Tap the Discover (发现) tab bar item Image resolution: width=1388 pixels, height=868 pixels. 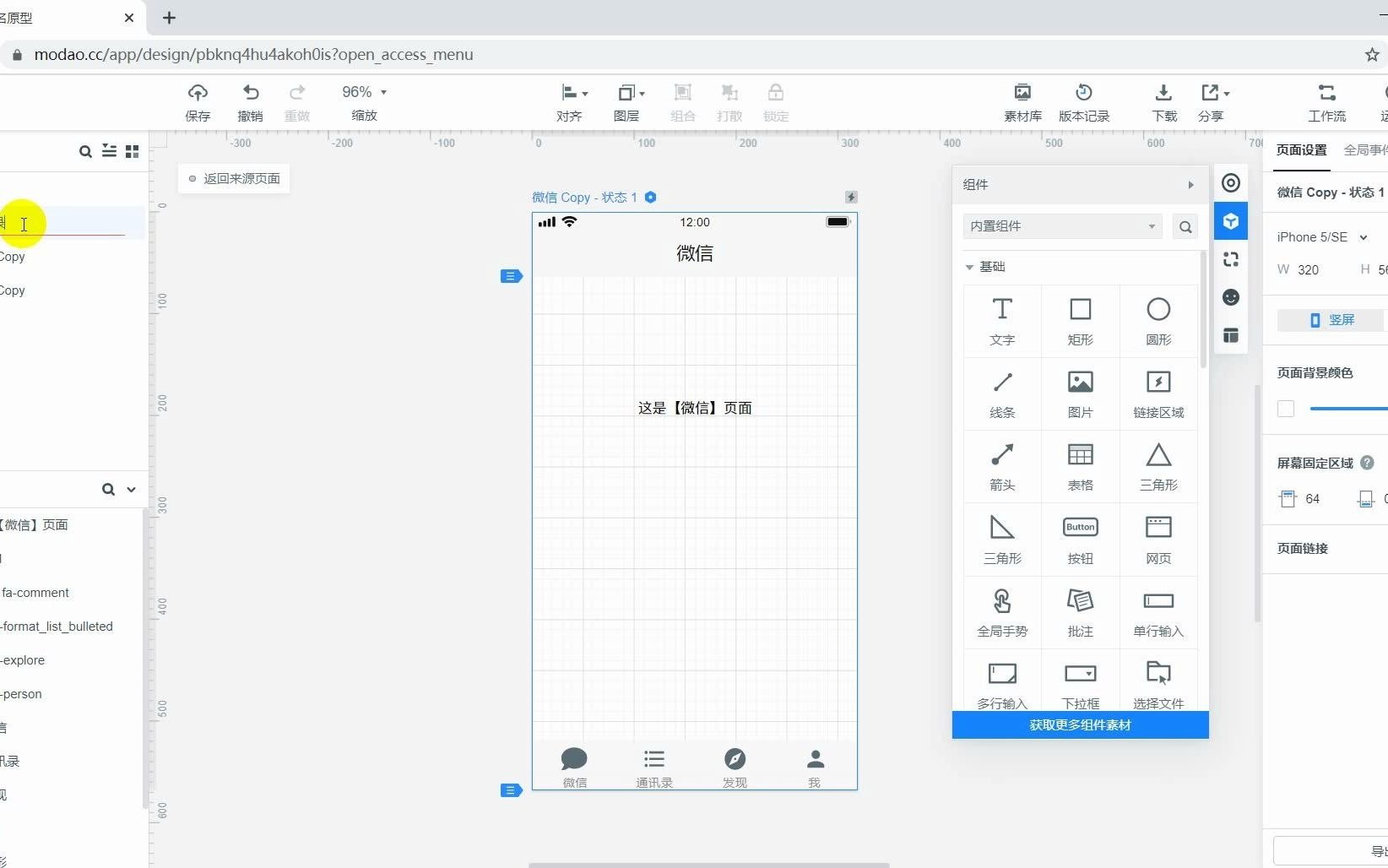click(735, 768)
